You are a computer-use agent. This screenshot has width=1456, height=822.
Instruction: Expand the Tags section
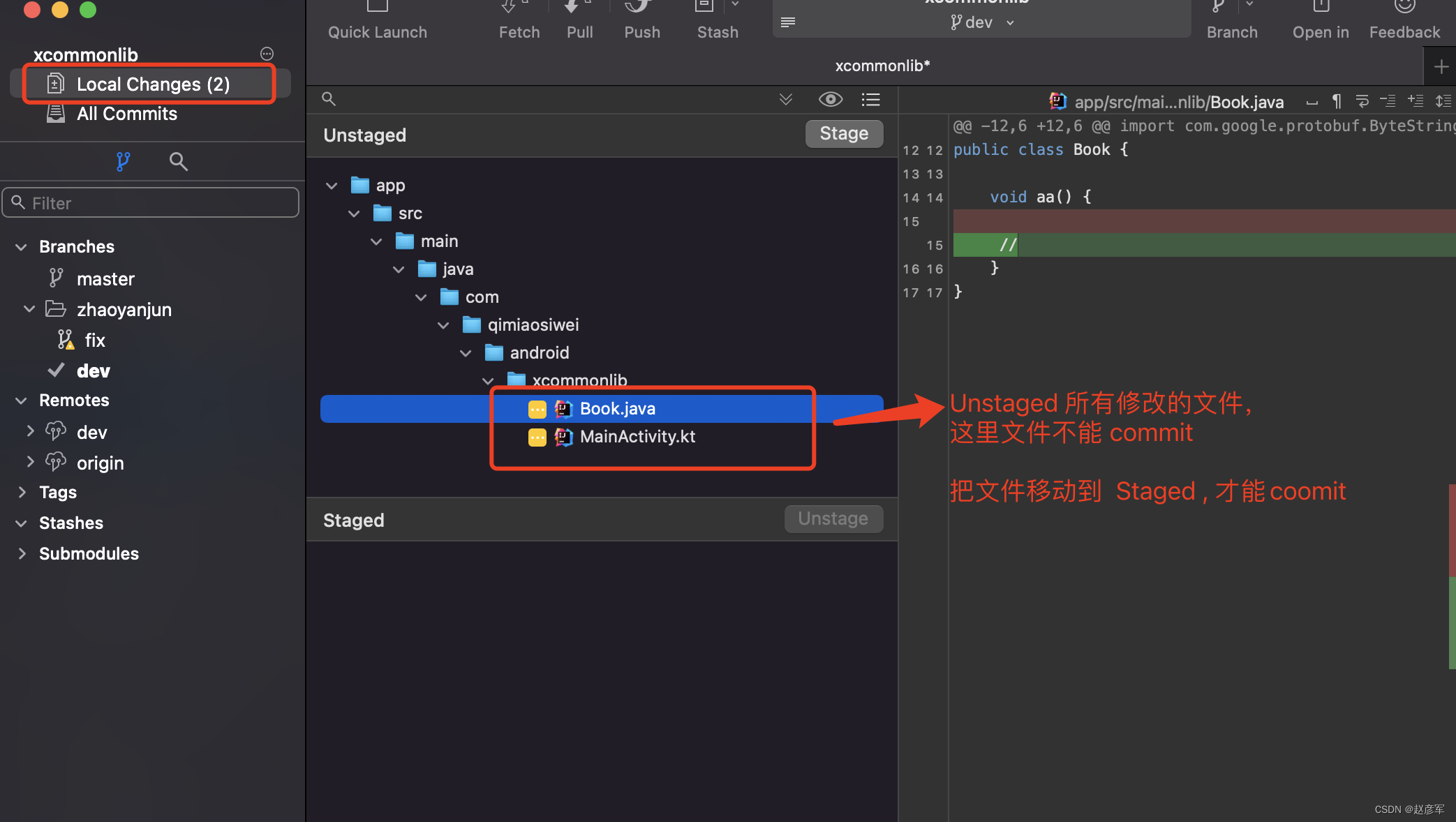click(22, 492)
